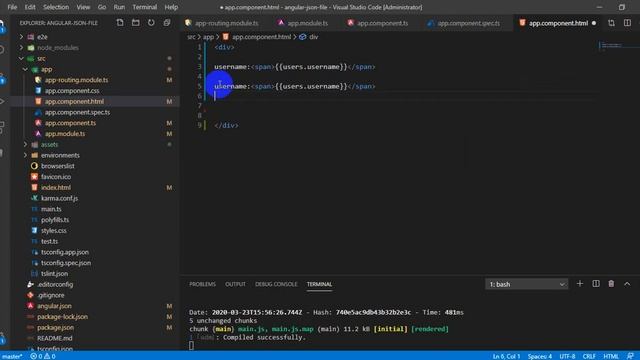The height and width of the screenshot is (360, 640).
Task: Collapse the app folder
Action: click(x=25, y=69)
